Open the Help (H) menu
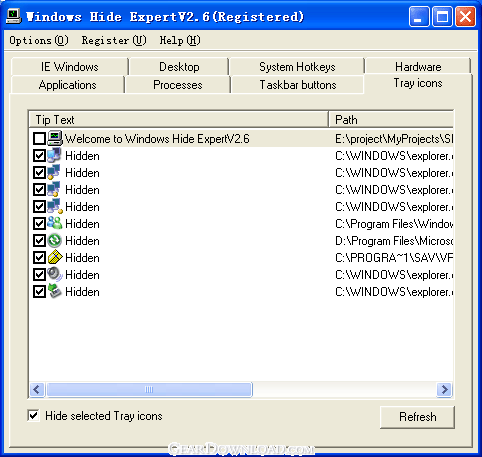This screenshot has height=457, width=482. click(x=180, y=40)
